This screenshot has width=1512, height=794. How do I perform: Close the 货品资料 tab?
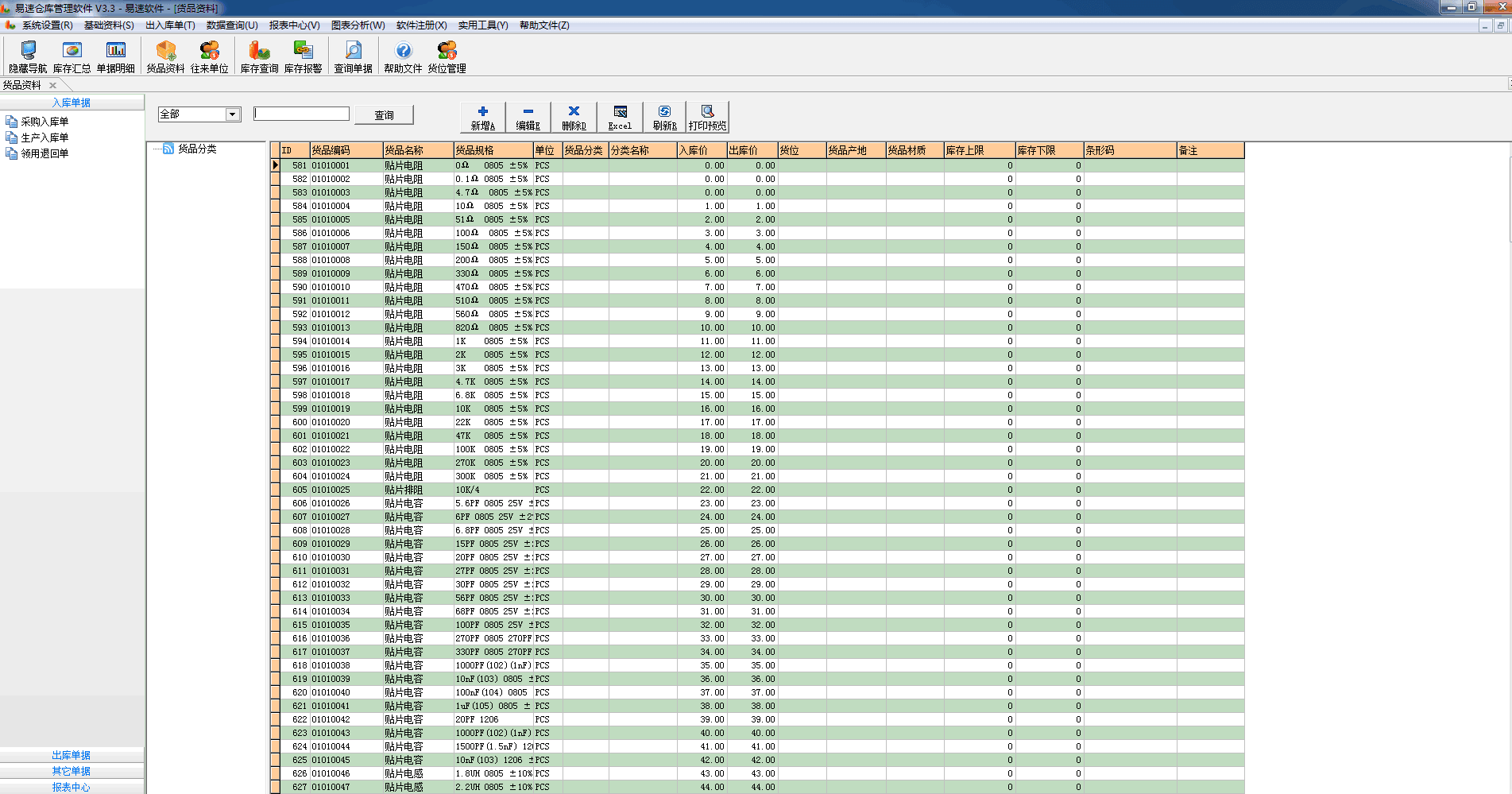(x=52, y=85)
